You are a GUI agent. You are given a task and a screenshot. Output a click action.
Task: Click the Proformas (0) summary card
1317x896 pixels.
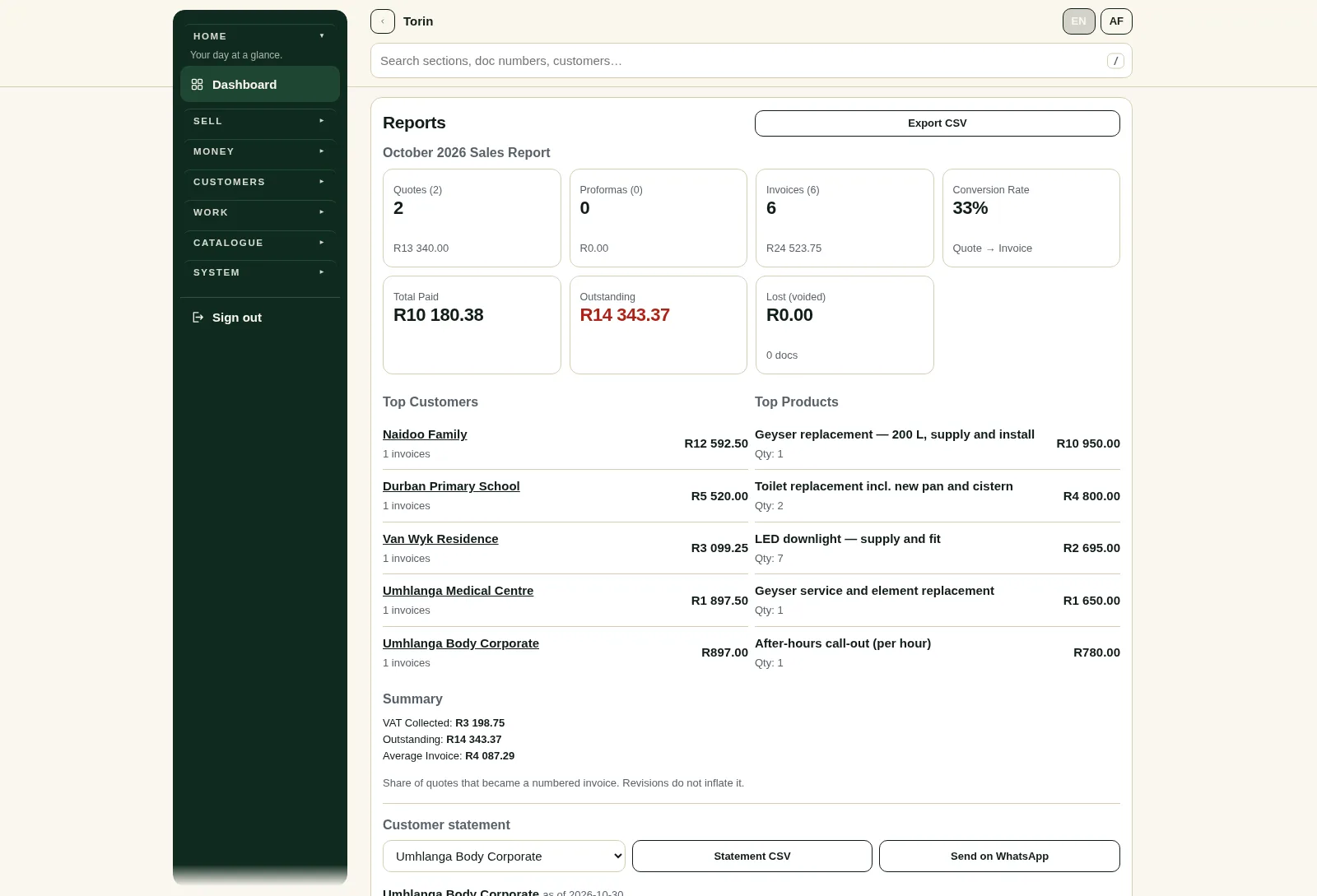click(x=658, y=218)
